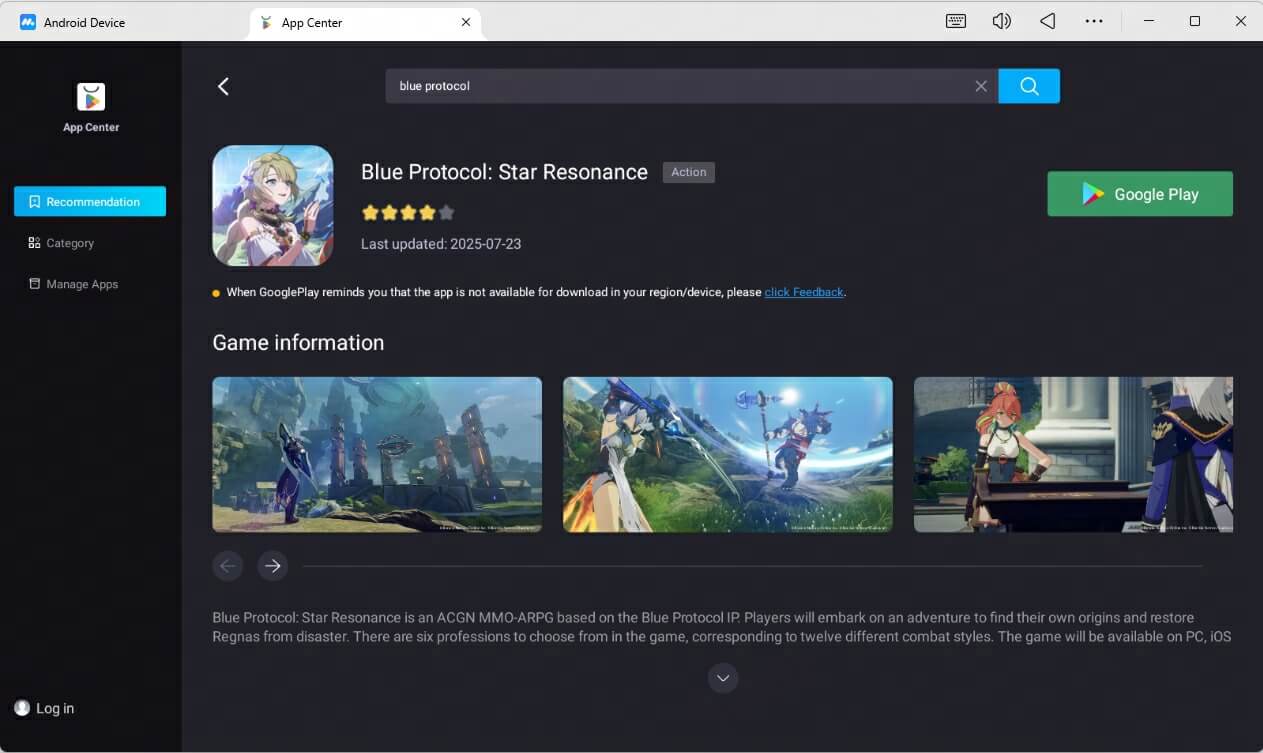Click the volume control icon
The height and width of the screenshot is (753, 1263).
tap(1001, 21)
